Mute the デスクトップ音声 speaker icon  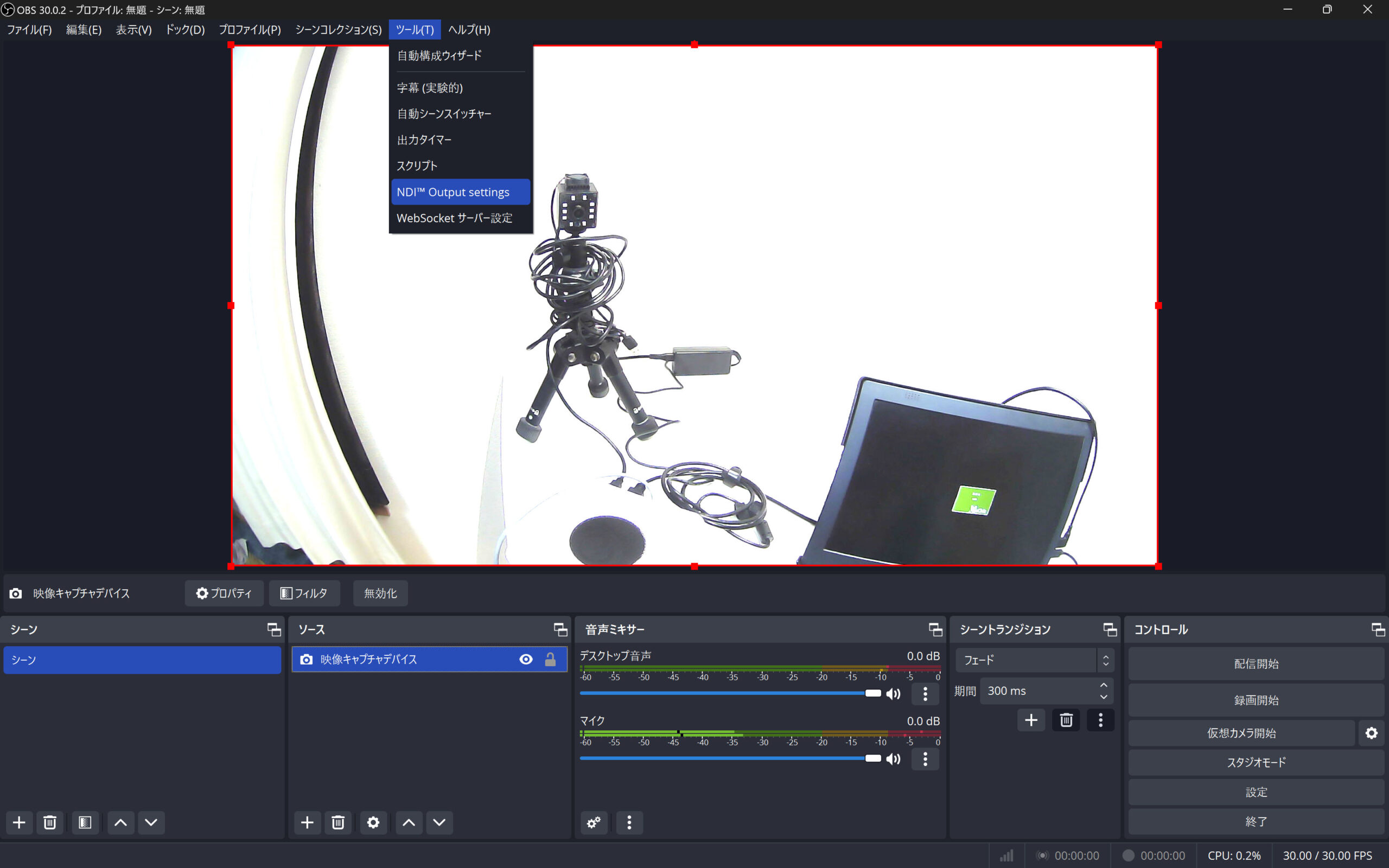coord(893,694)
